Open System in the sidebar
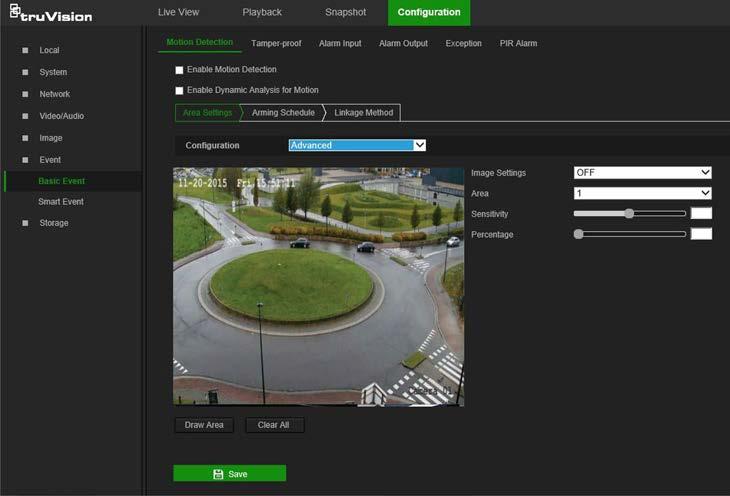 53,72
